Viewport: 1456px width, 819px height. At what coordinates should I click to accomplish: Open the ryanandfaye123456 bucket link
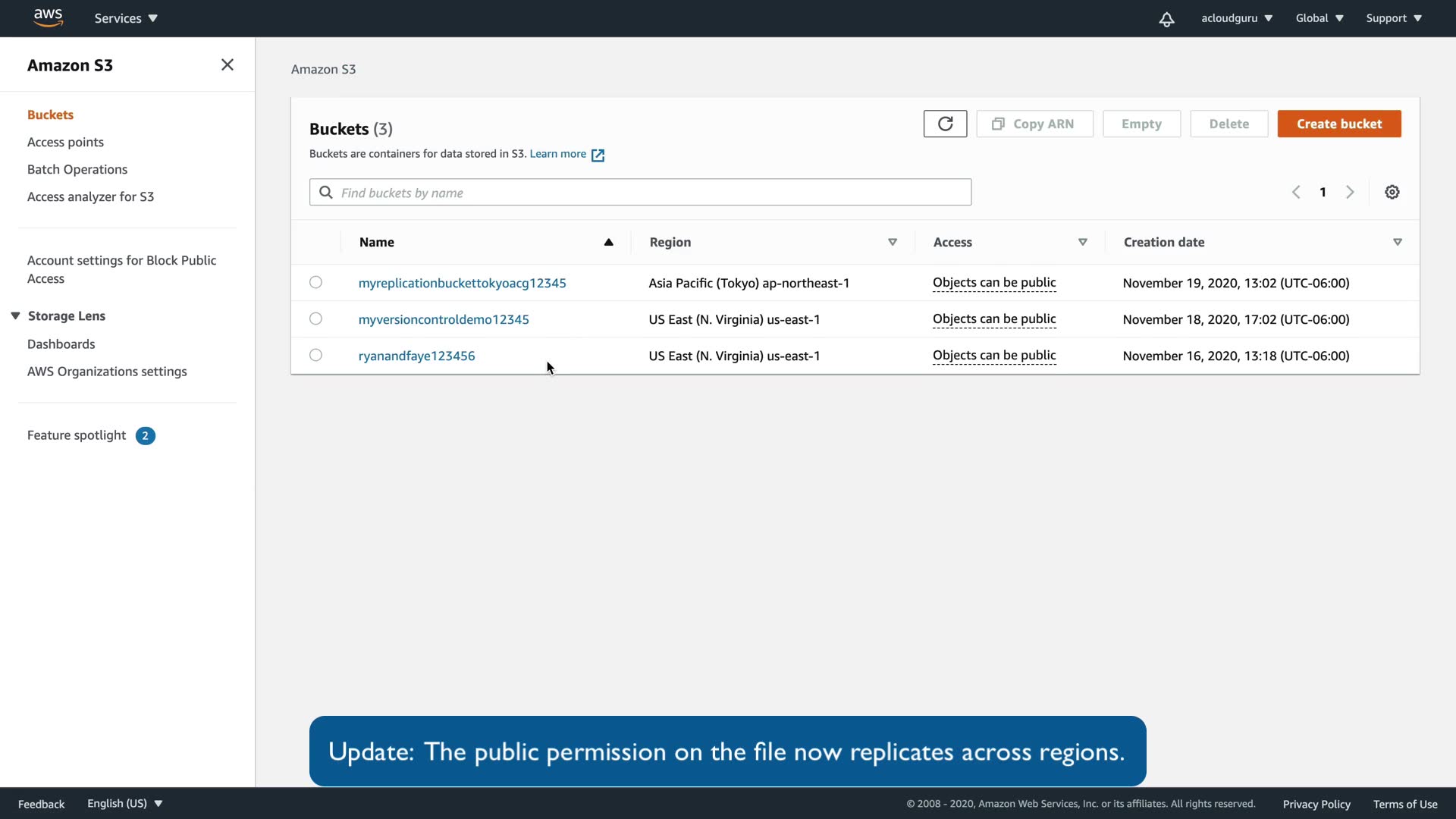click(416, 356)
